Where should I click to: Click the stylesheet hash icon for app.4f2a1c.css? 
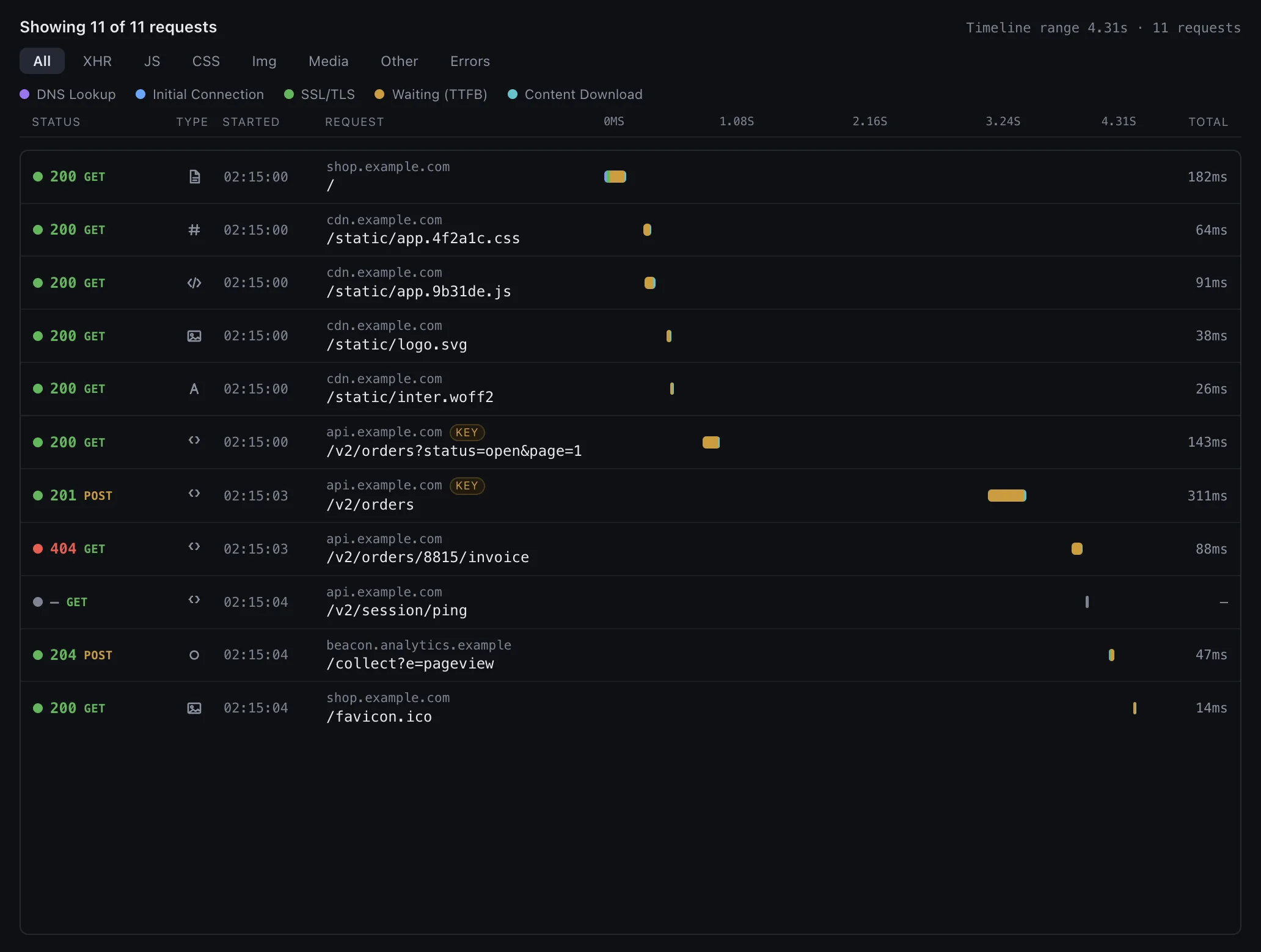[194, 230]
